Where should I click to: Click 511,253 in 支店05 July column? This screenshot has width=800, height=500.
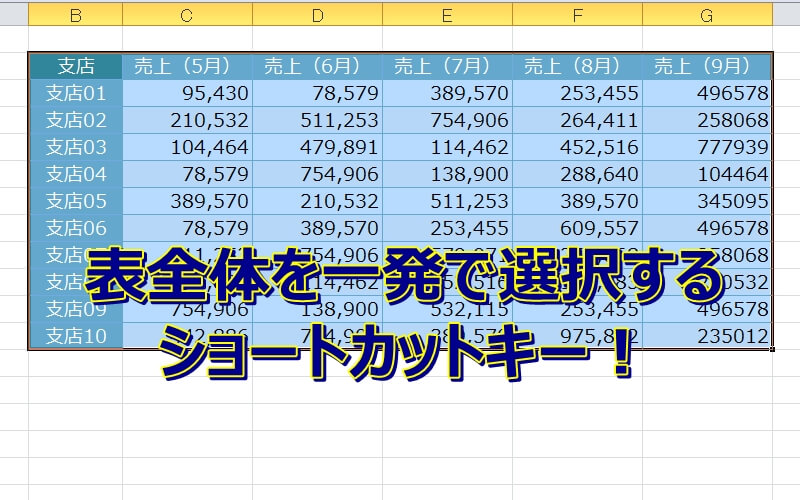[x=447, y=201]
